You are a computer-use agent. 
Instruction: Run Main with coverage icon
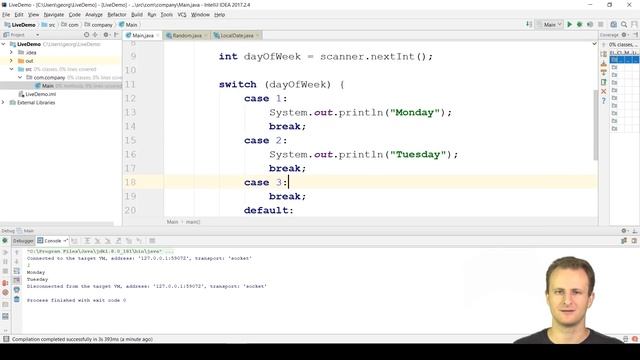590,24
